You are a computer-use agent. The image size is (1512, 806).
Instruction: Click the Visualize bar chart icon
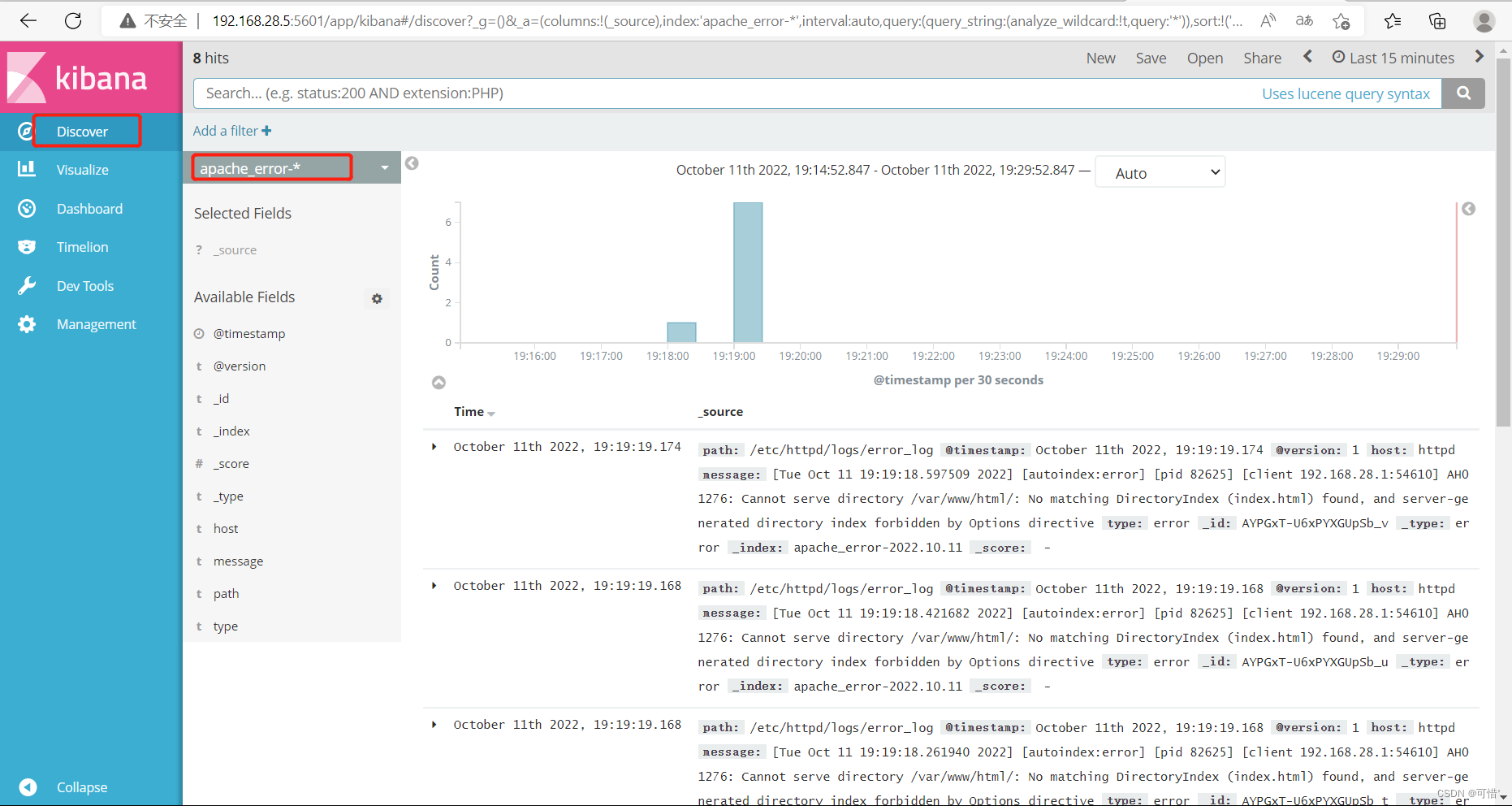coord(27,169)
